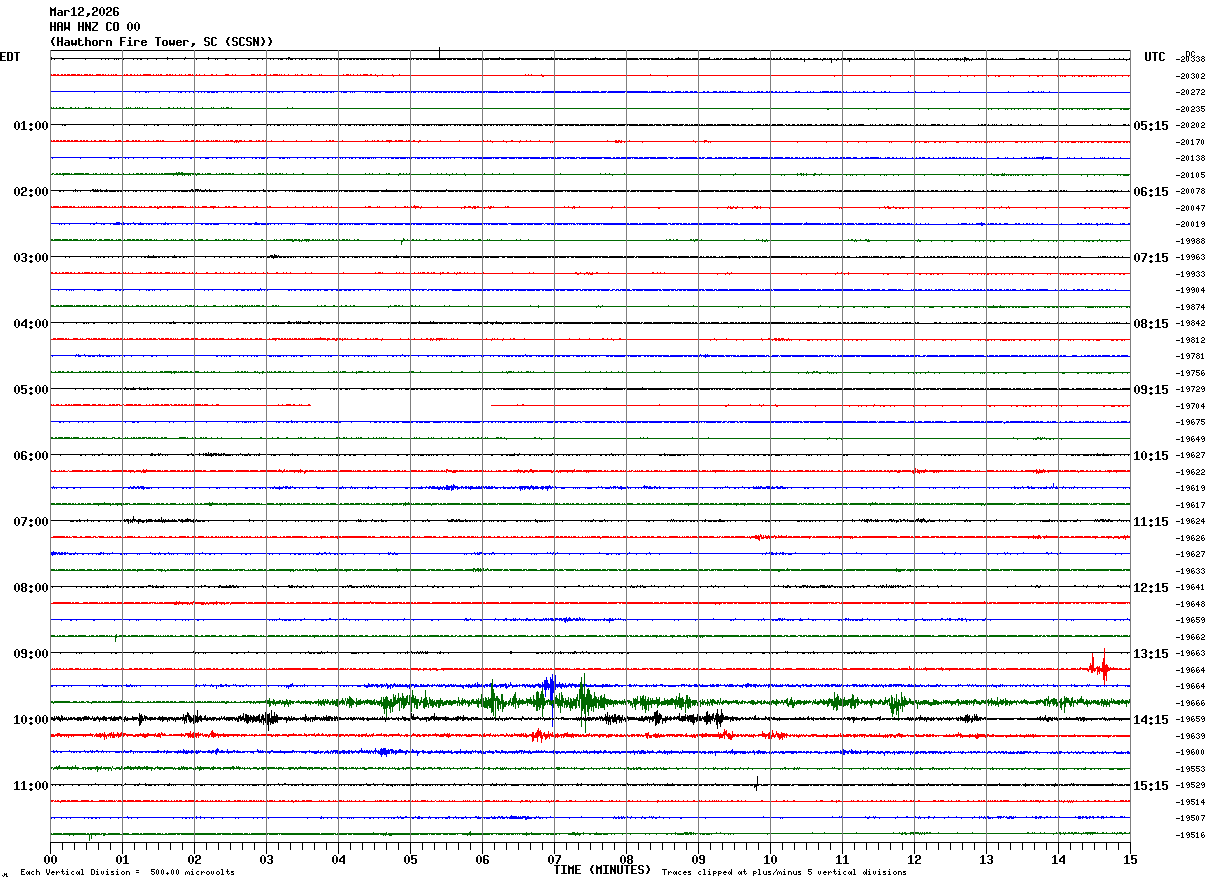Click the '15:15' UTC time label
1210x886 pixels.
click(x=1151, y=786)
